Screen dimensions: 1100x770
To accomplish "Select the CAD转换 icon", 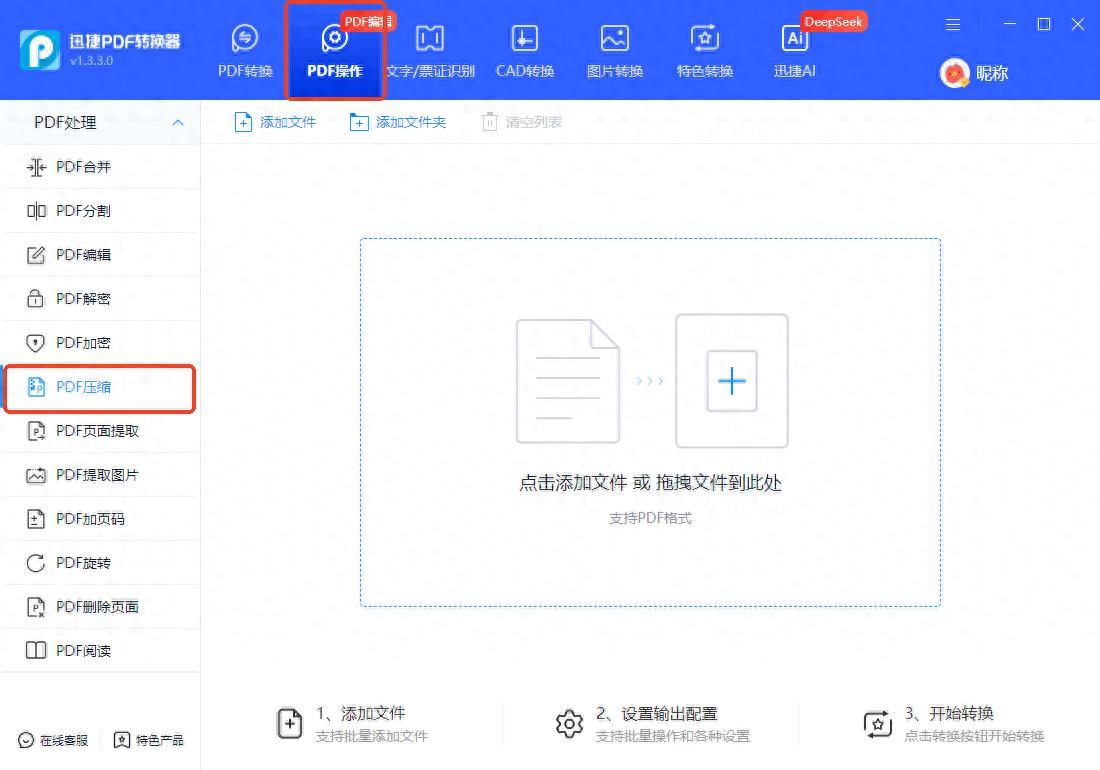I will pos(524,40).
